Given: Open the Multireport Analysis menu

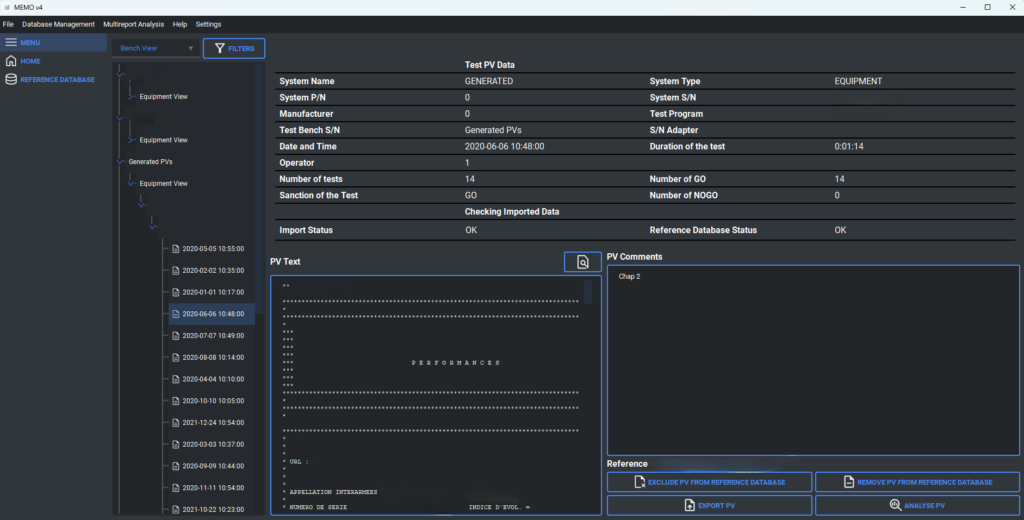Looking at the screenshot, I should 133,24.
